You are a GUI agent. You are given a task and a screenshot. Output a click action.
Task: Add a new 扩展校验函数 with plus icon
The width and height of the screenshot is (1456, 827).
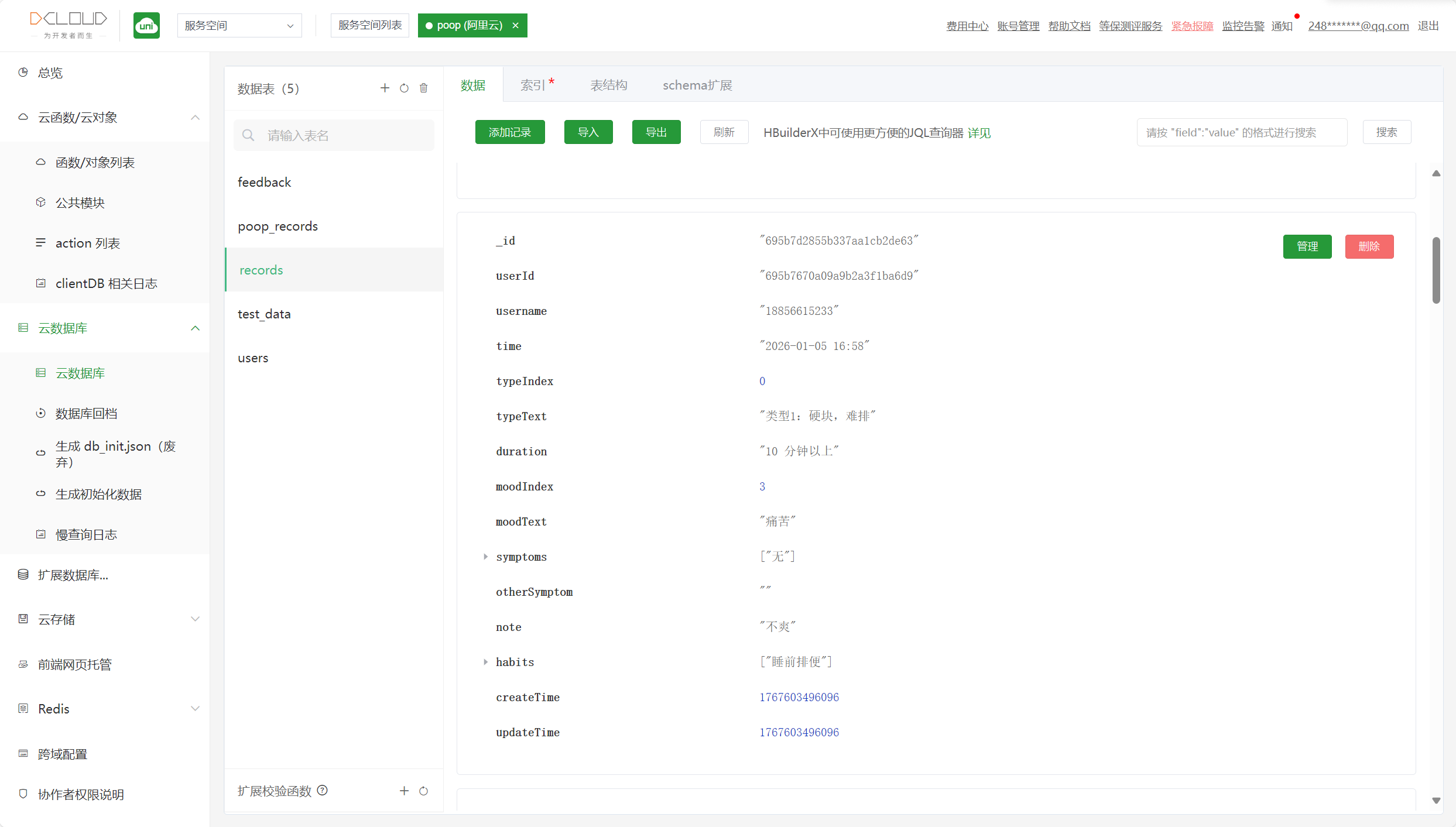[404, 791]
